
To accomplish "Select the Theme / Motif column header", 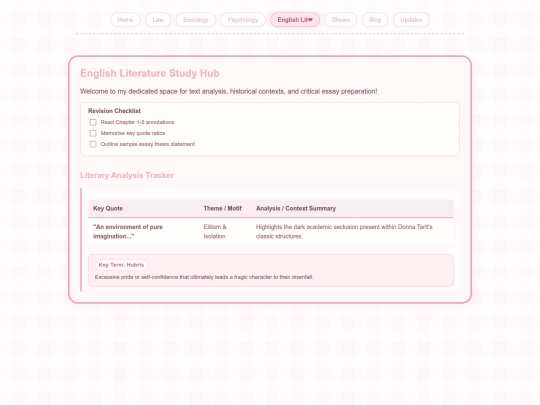I will (x=222, y=208).
